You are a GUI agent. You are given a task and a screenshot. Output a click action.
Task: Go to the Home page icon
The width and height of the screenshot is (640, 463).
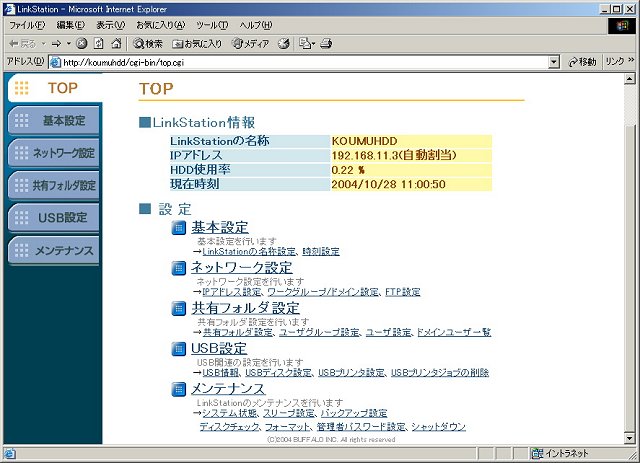116,43
